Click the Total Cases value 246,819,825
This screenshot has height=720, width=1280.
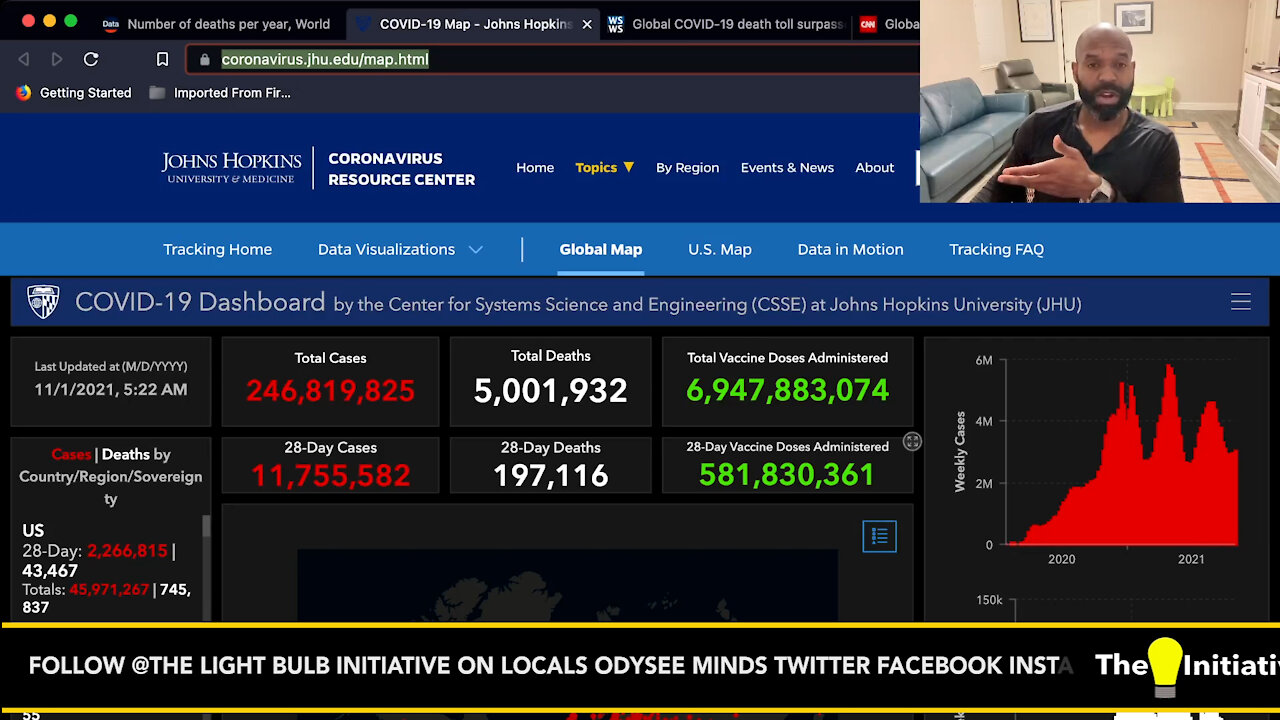click(330, 390)
